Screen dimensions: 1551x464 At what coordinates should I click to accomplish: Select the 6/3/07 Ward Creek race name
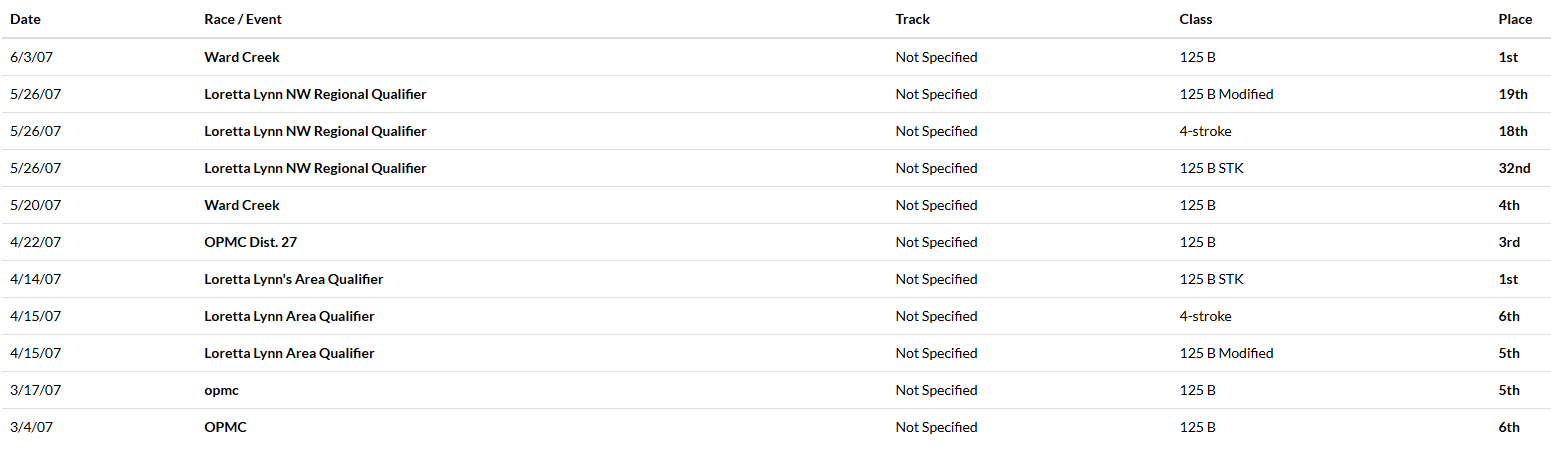pyautogui.click(x=242, y=57)
